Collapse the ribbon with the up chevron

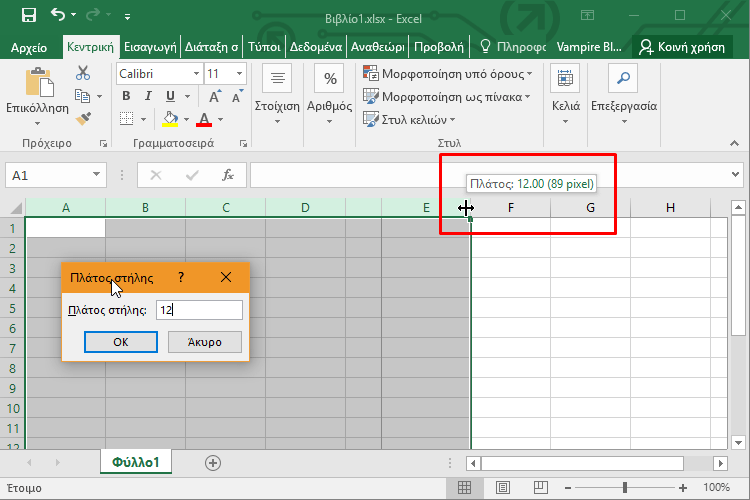734,143
